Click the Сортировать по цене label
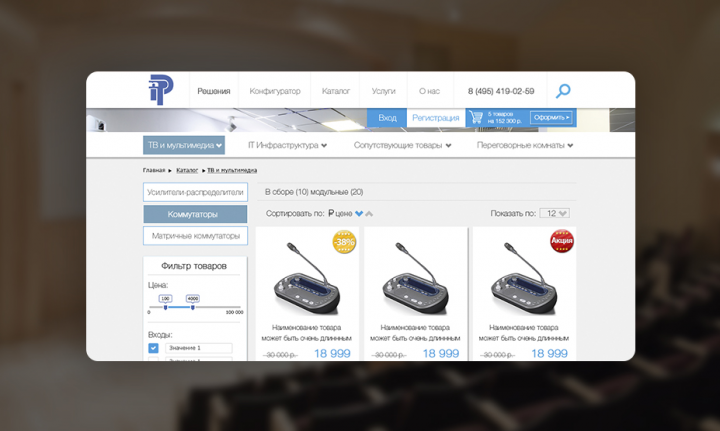Screen dimensions: 720x431 click(x=309, y=213)
